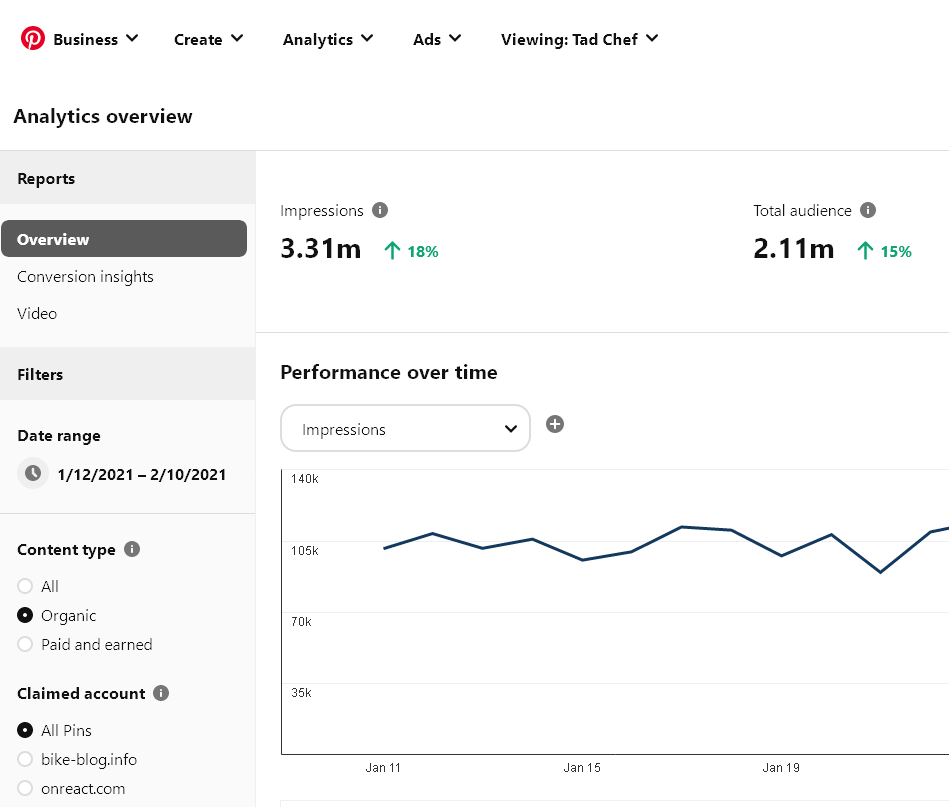949x807 pixels.
Task: Click the 105k y-axis label
Action: (x=304, y=550)
